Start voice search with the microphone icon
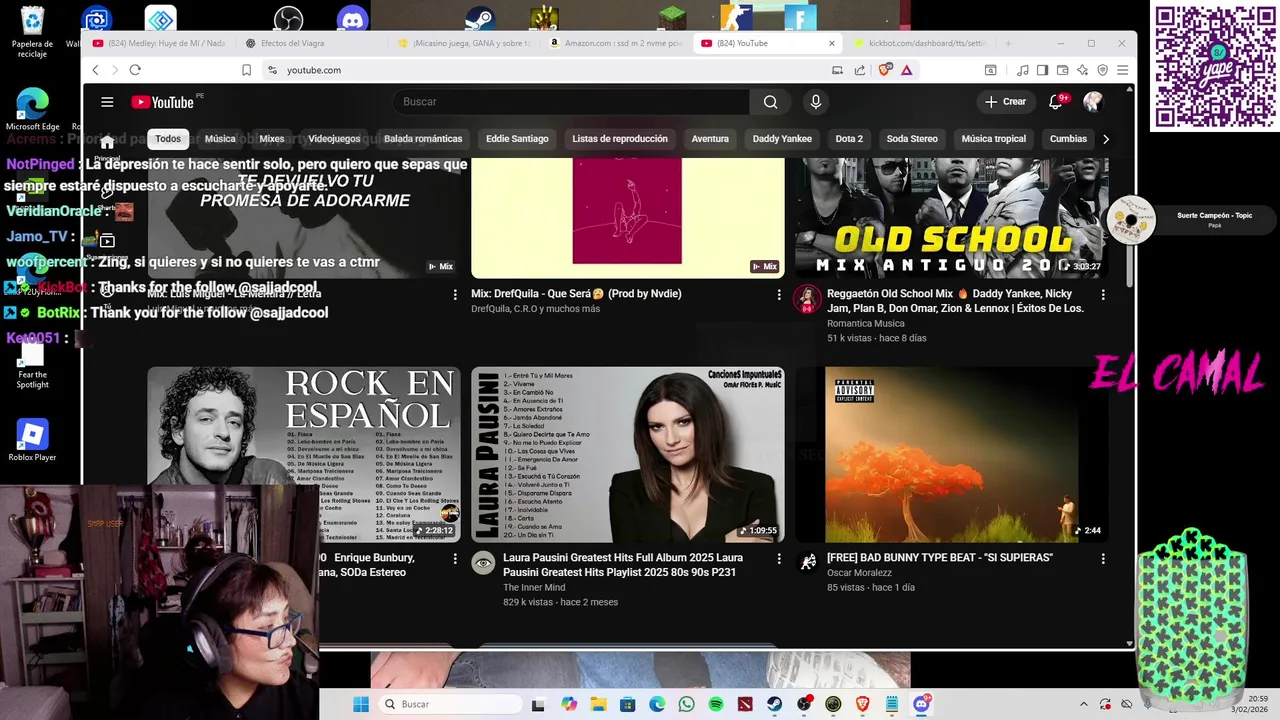Viewport: 1280px width, 720px height. pos(816,102)
